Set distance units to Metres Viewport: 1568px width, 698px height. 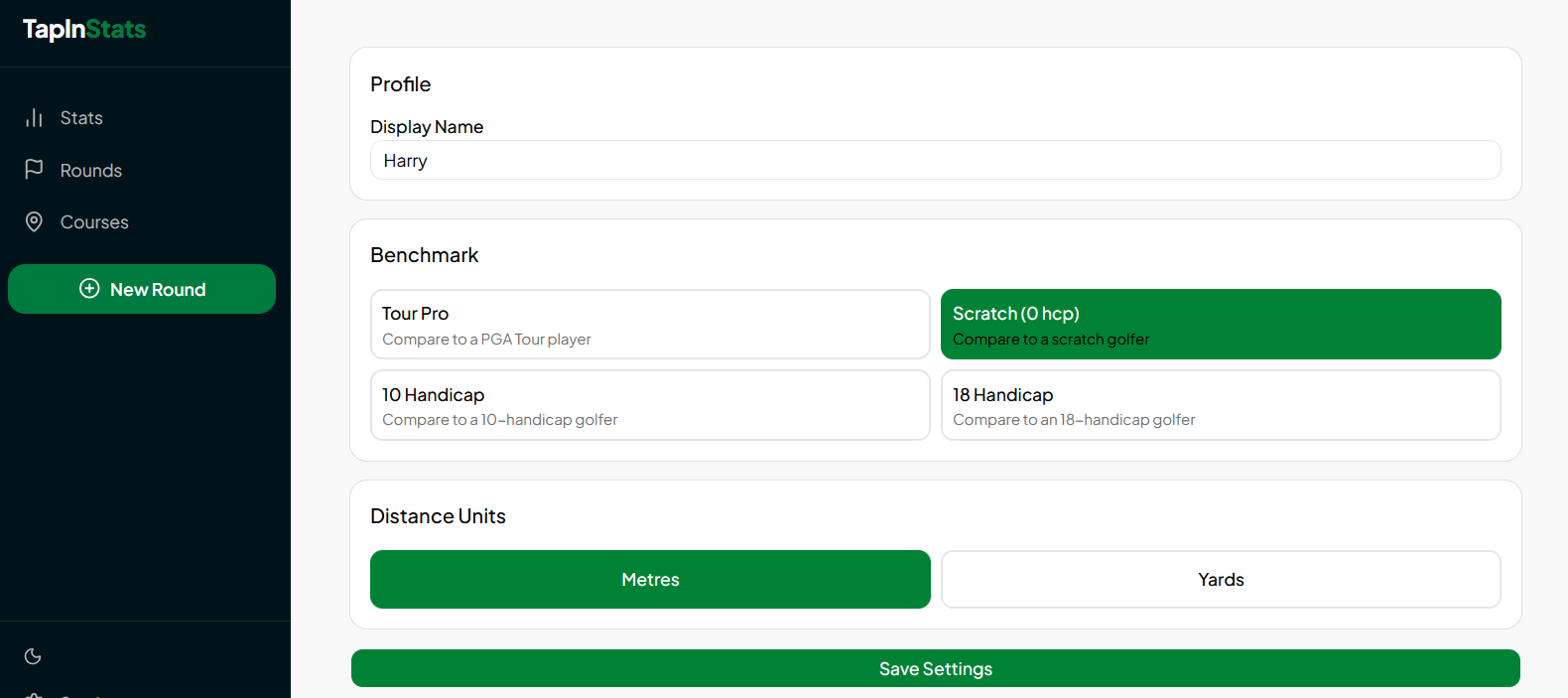650,580
